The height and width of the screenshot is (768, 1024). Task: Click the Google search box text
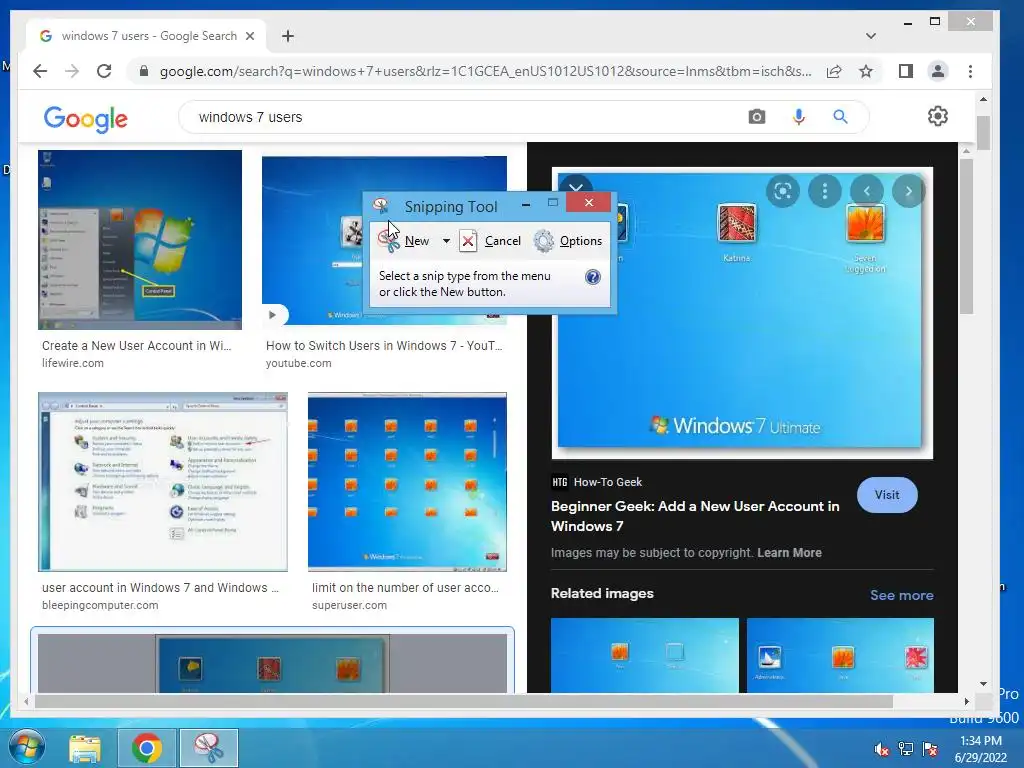[x=250, y=117]
